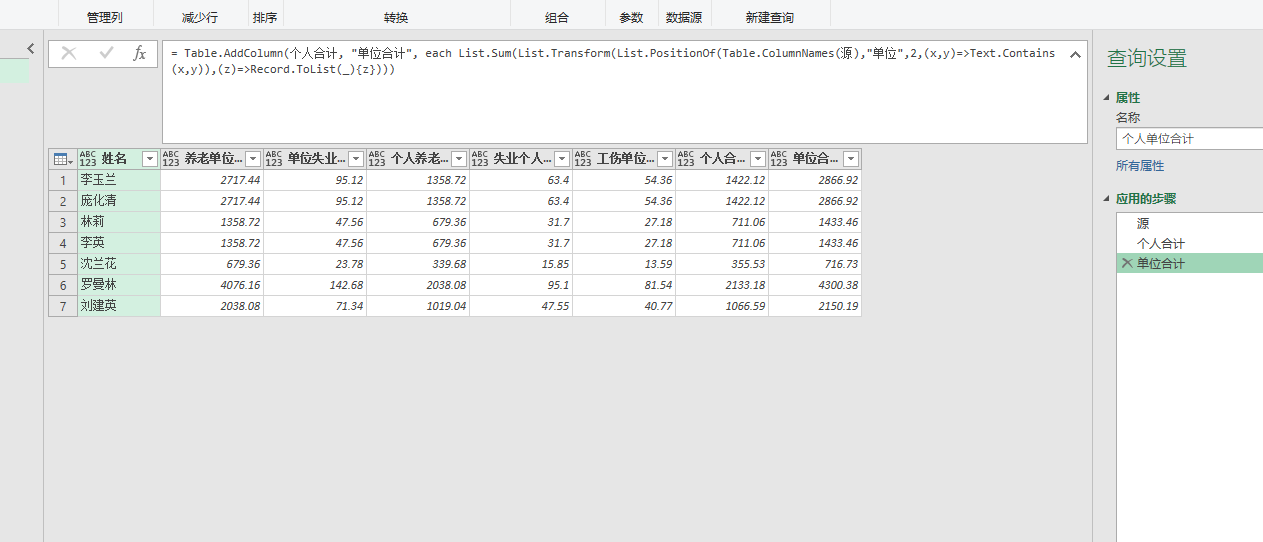
Task: Change data type icon of 个人养老 column
Action: [x=377, y=159]
